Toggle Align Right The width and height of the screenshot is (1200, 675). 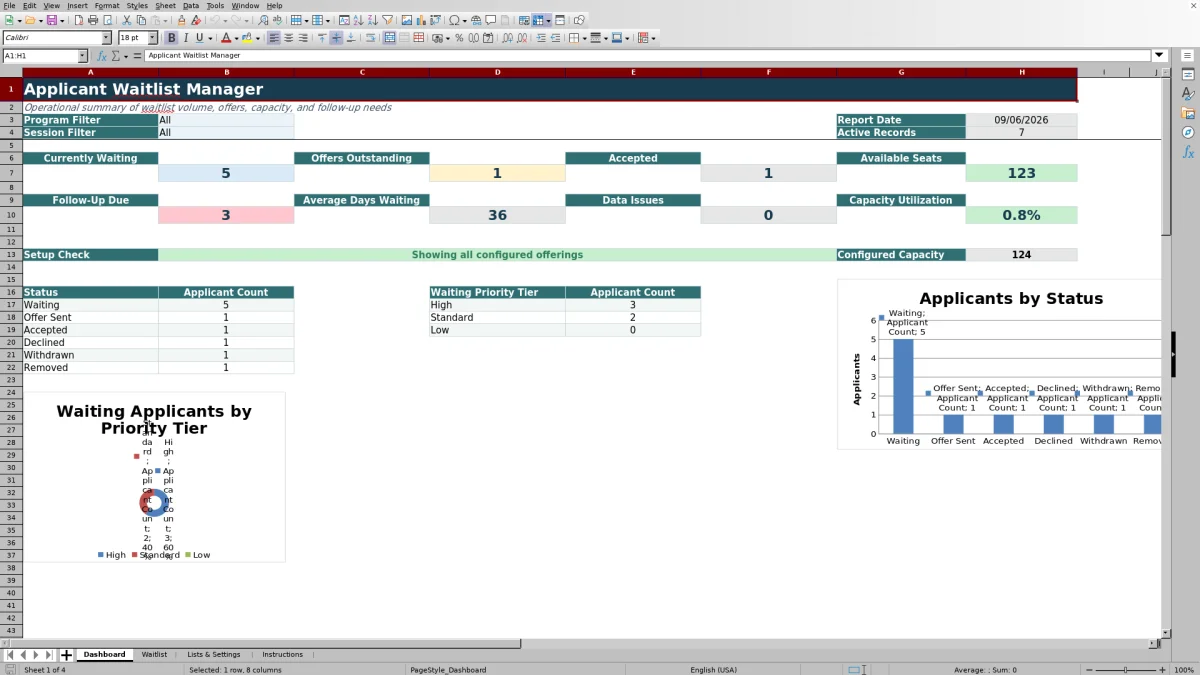pos(302,38)
